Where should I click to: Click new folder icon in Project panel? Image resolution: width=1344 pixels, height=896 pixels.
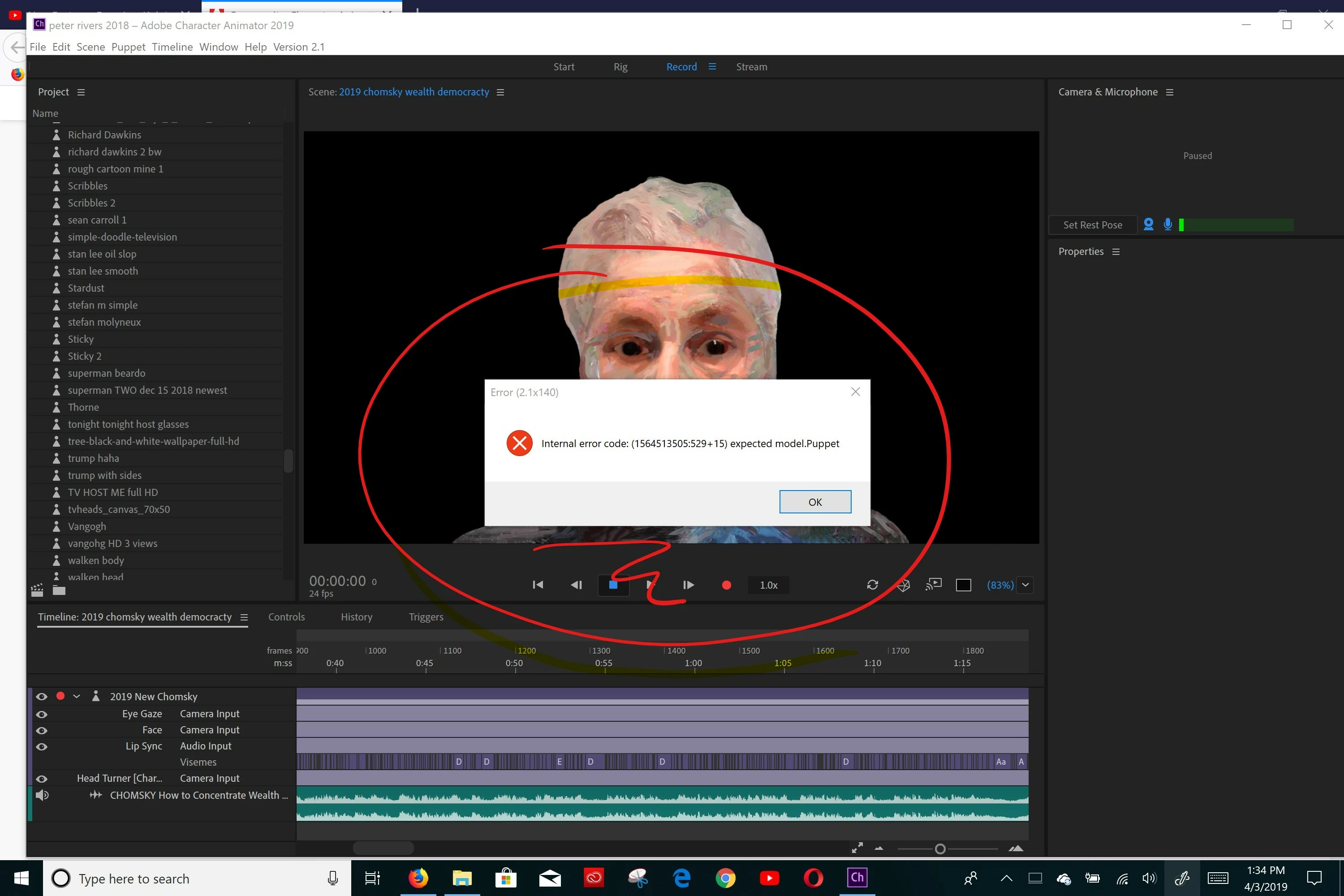[59, 590]
